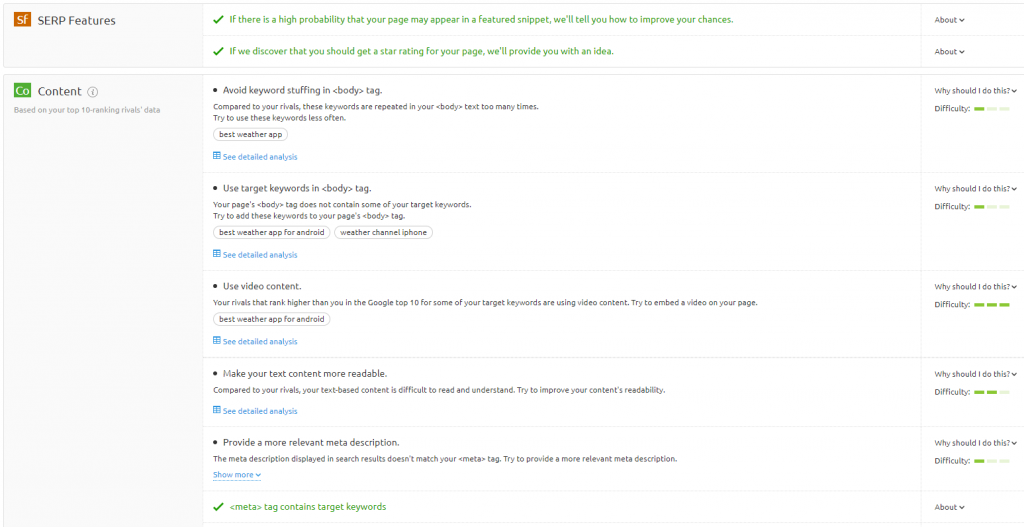Click the green Co Content icon
The image size is (1024, 527).
(22, 91)
